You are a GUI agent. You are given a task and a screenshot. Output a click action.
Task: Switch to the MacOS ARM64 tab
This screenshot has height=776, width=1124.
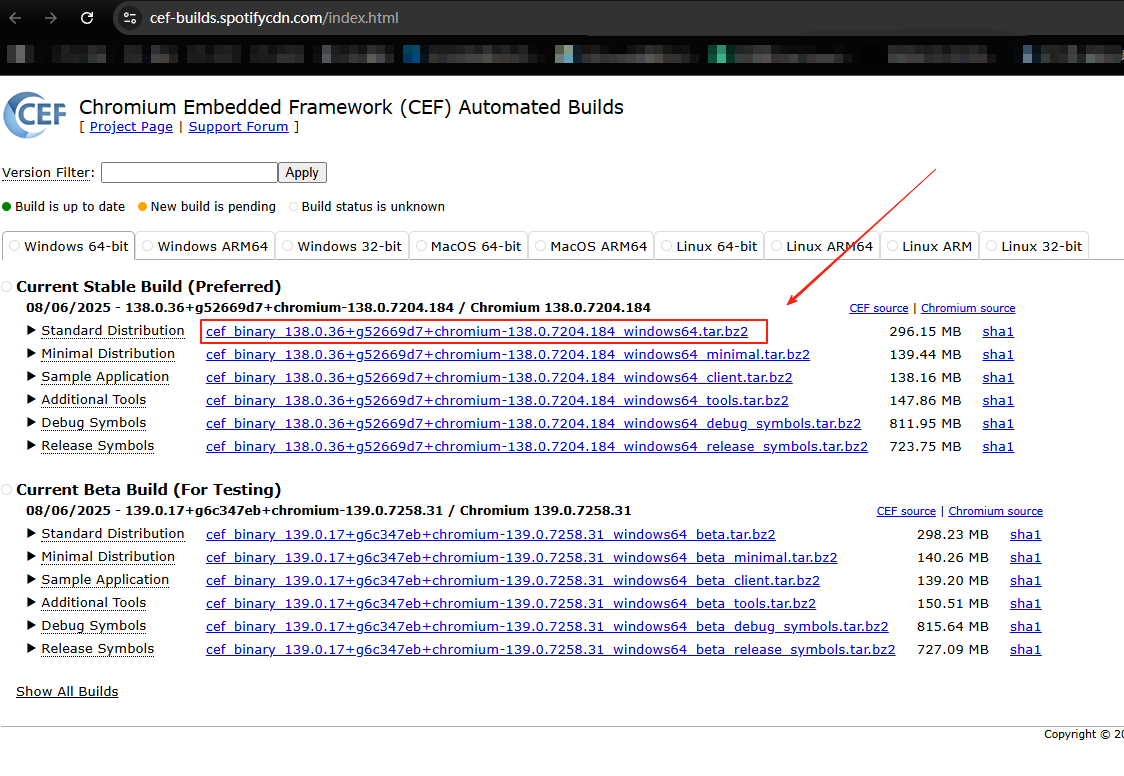coord(591,246)
